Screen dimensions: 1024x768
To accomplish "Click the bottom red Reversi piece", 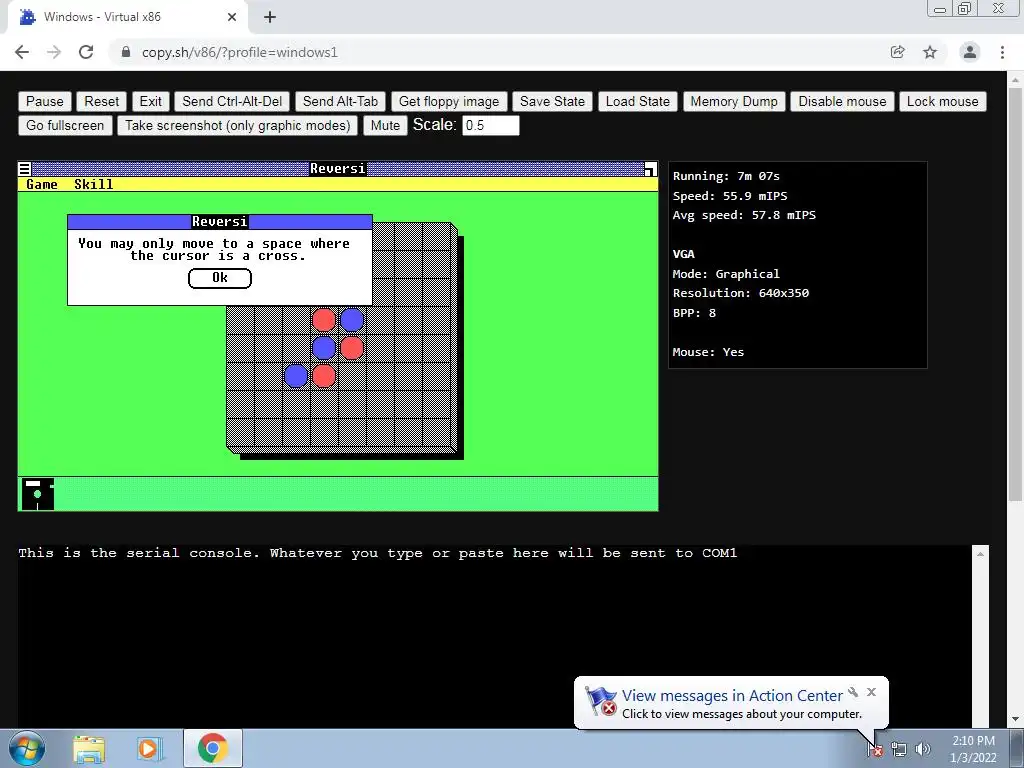I will tap(324, 376).
